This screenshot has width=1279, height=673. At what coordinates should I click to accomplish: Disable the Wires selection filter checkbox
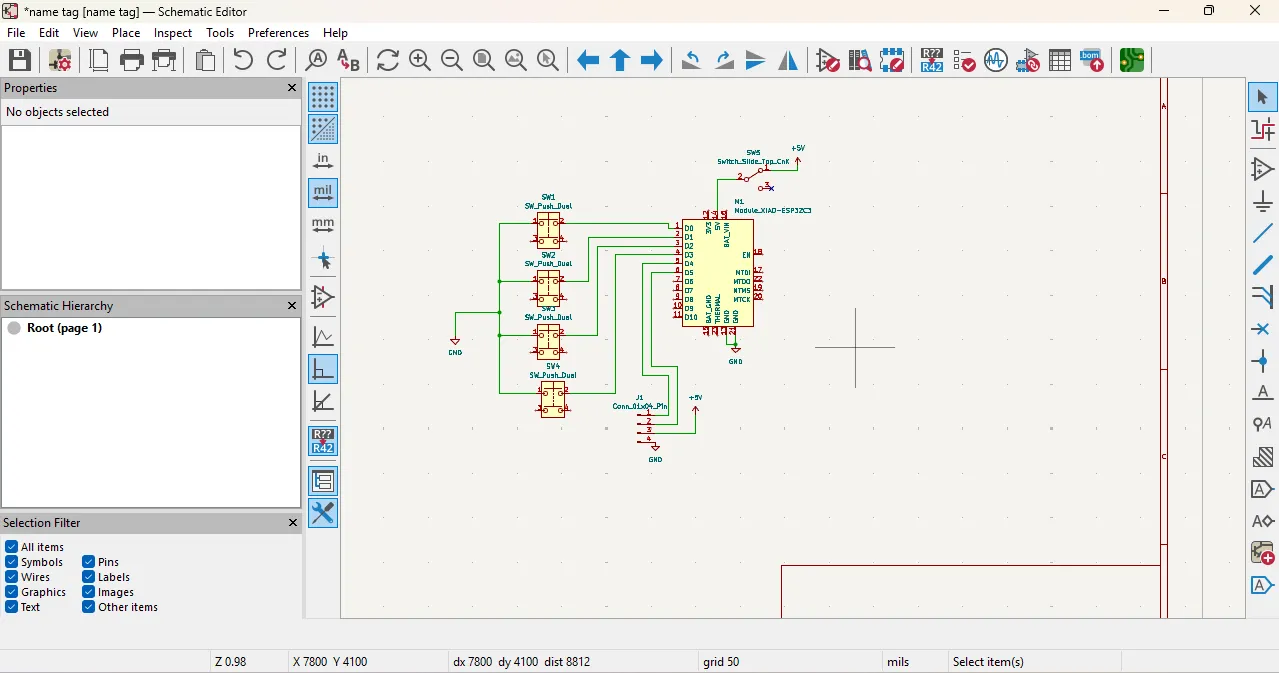[12, 577]
